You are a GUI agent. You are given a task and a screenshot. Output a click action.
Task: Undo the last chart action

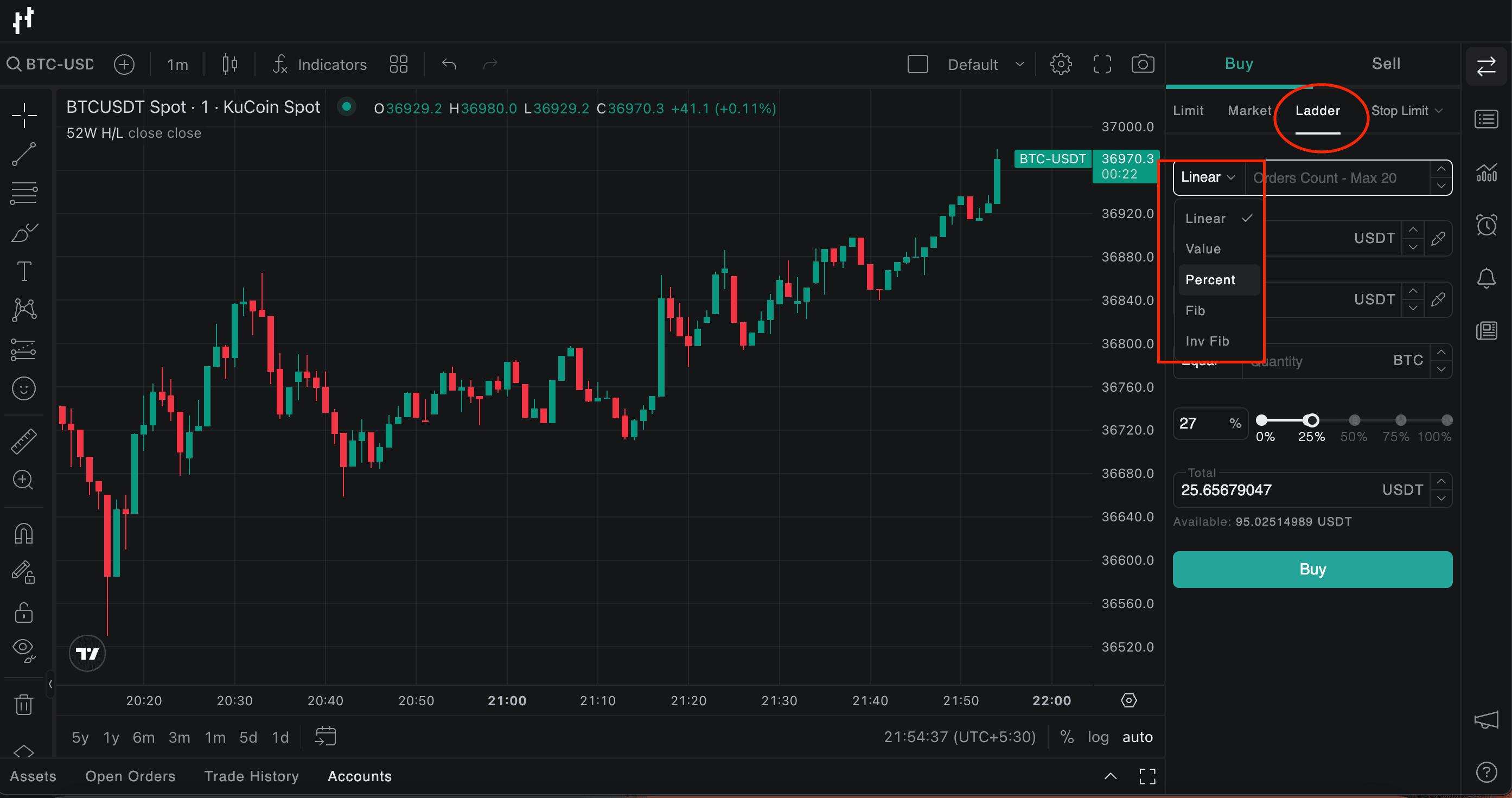tap(449, 64)
